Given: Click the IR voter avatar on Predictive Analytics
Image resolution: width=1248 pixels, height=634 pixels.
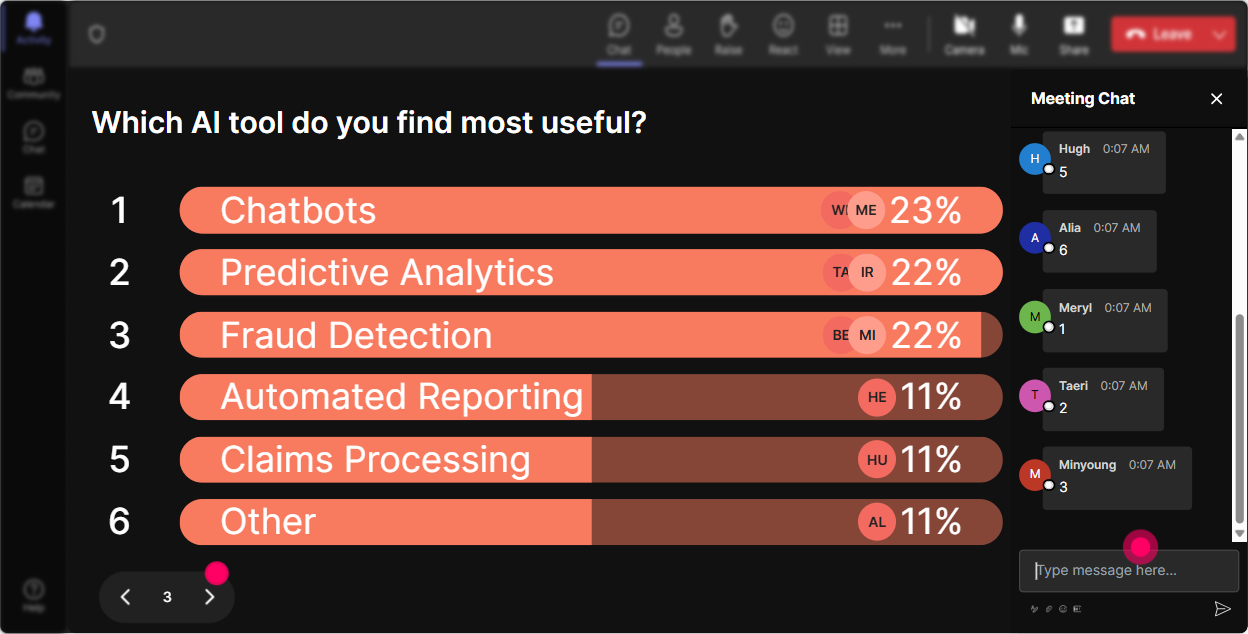Looking at the screenshot, I should pyautogui.click(x=867, y=273).
